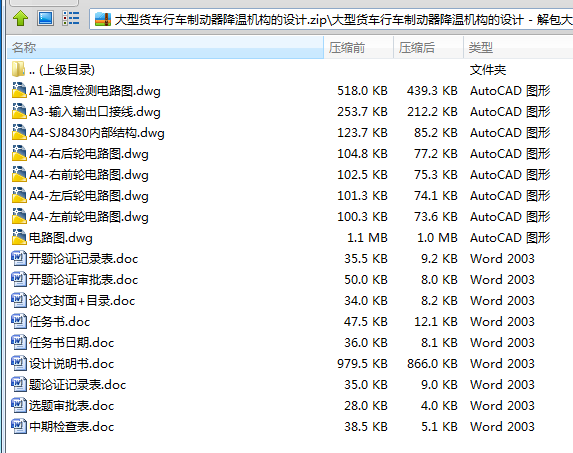573x453 pixels.
Task: Select file name A4-右前轮电路图.dwg
Action: point(89,175)
